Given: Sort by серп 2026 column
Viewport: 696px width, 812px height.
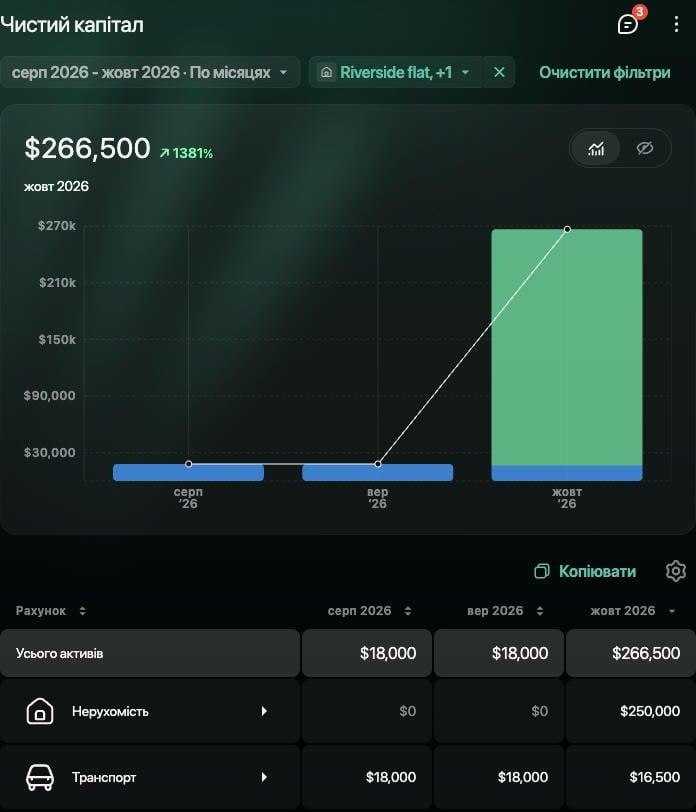Looking at the screenshot, I should click(x=370, y=611).
